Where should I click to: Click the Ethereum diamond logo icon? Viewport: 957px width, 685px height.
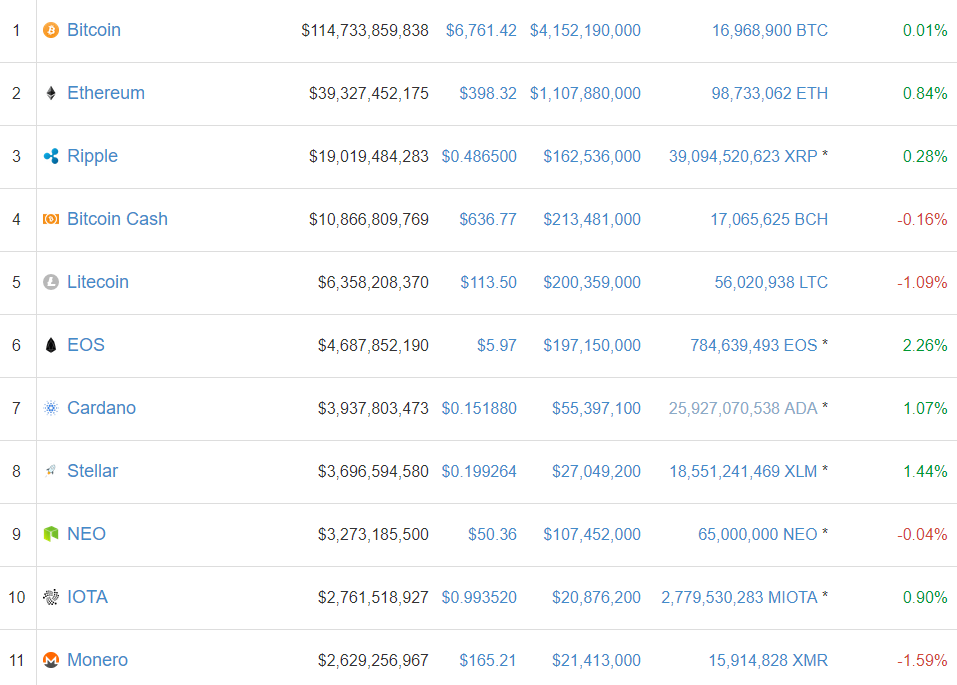pyautogui.click(x=51, y=94)
